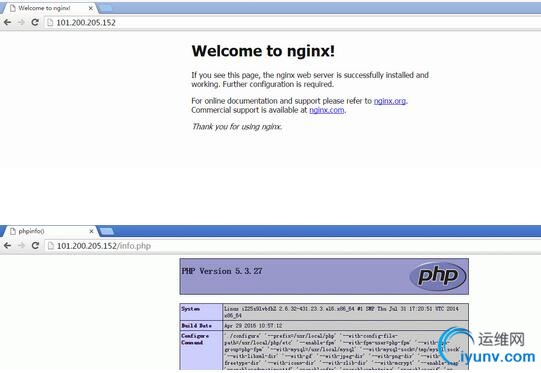Click 'If you see this page' paragraph
Viewport: 541px width, 373px height.
310,80
